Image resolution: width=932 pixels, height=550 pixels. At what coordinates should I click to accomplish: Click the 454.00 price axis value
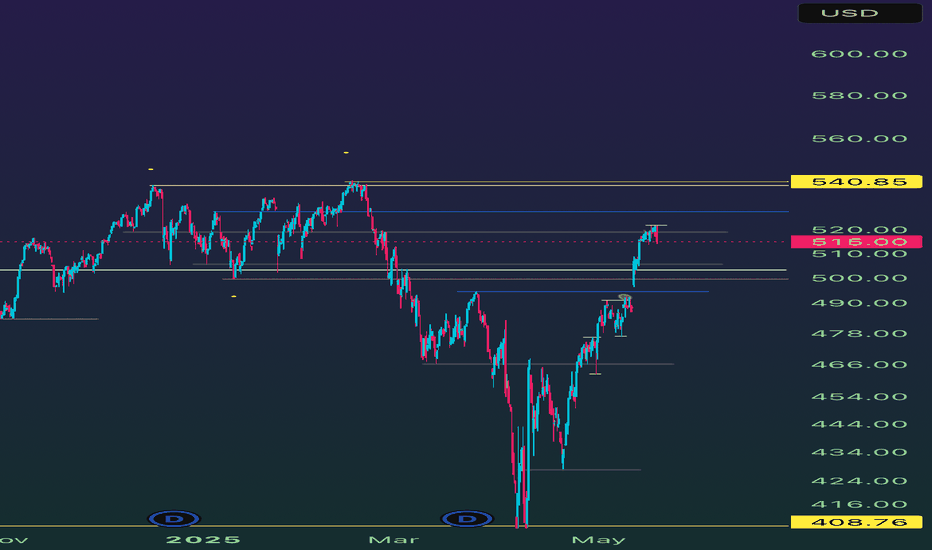859,397
